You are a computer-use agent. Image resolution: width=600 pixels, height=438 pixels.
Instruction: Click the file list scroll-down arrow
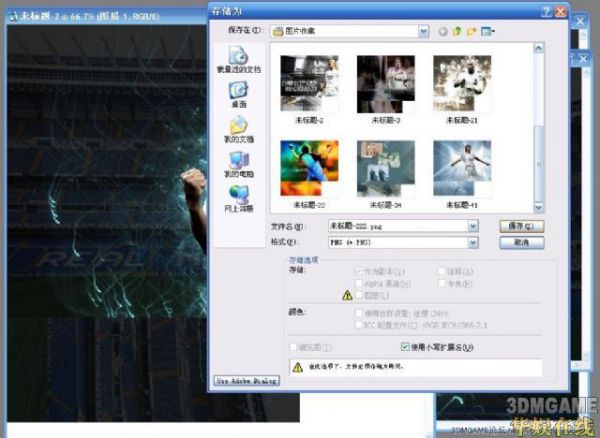pyautogui.click(x=538, y=207)
